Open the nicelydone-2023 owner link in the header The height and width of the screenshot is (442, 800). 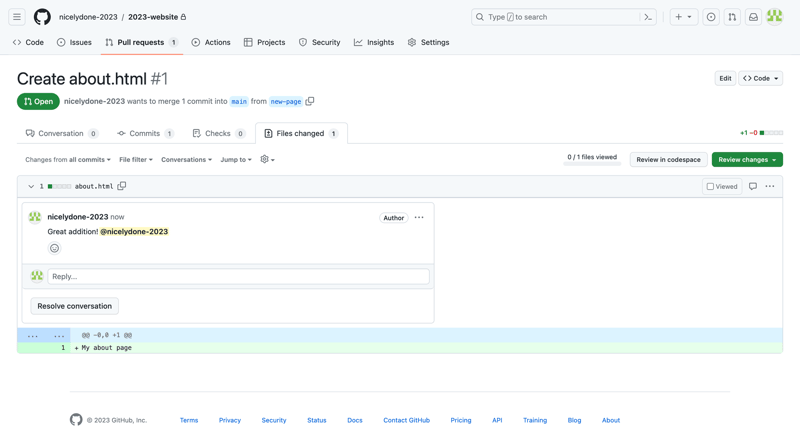[88, 17]
